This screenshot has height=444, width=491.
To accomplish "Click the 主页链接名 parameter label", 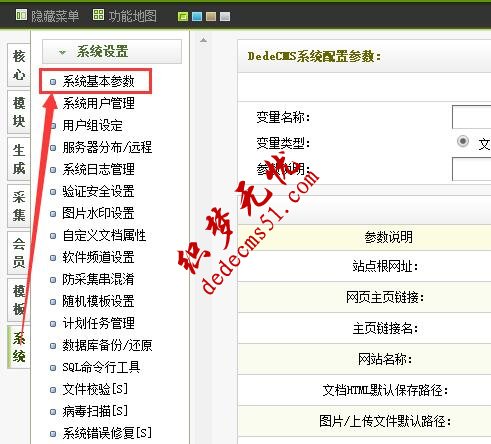I will click(385, 328).
